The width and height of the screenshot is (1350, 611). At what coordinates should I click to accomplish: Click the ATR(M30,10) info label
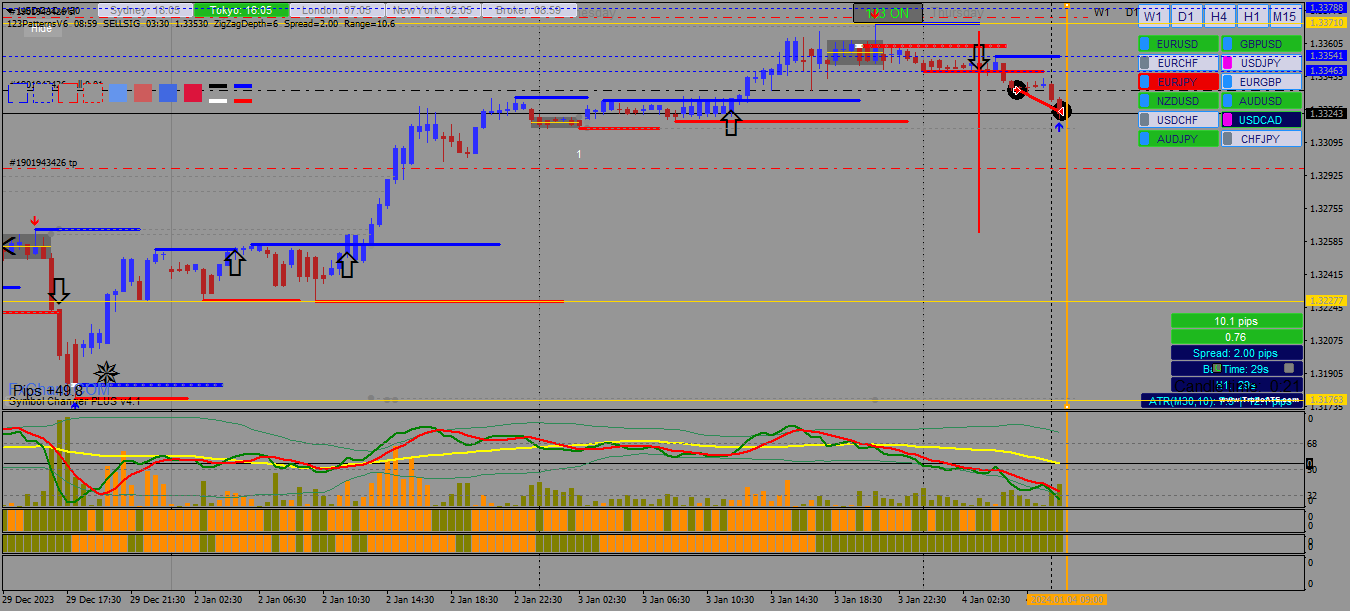pos(1222,400)
